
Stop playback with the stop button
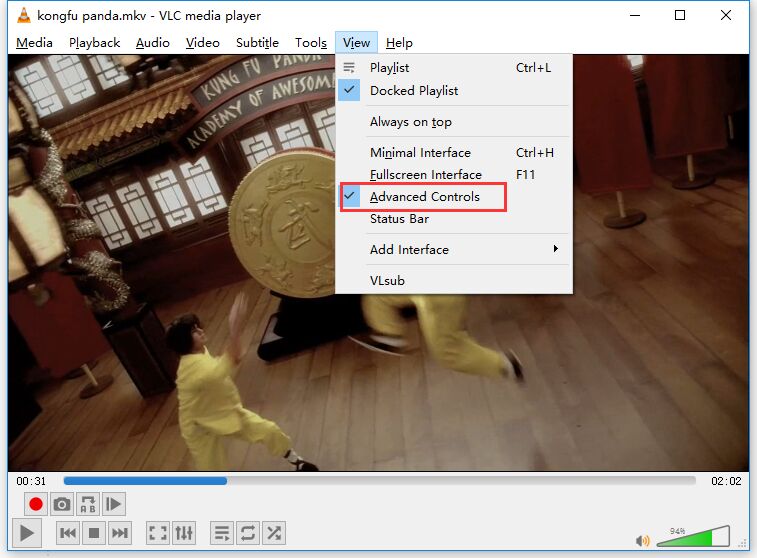pyautogui.click(x=94, y=533)
